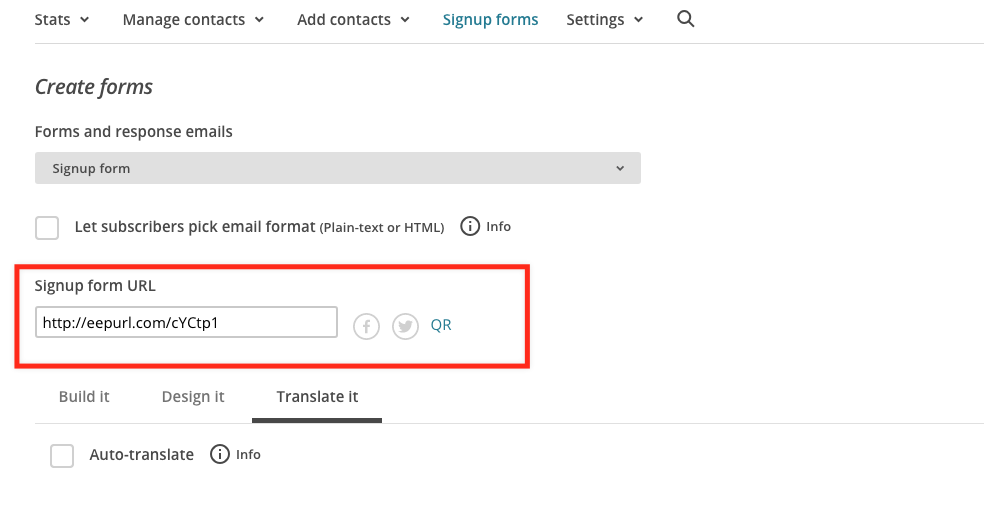The height and width of the screenshot is (507, 984).
Task: Go to Signup forms page
Action: (x=490, y=19)
